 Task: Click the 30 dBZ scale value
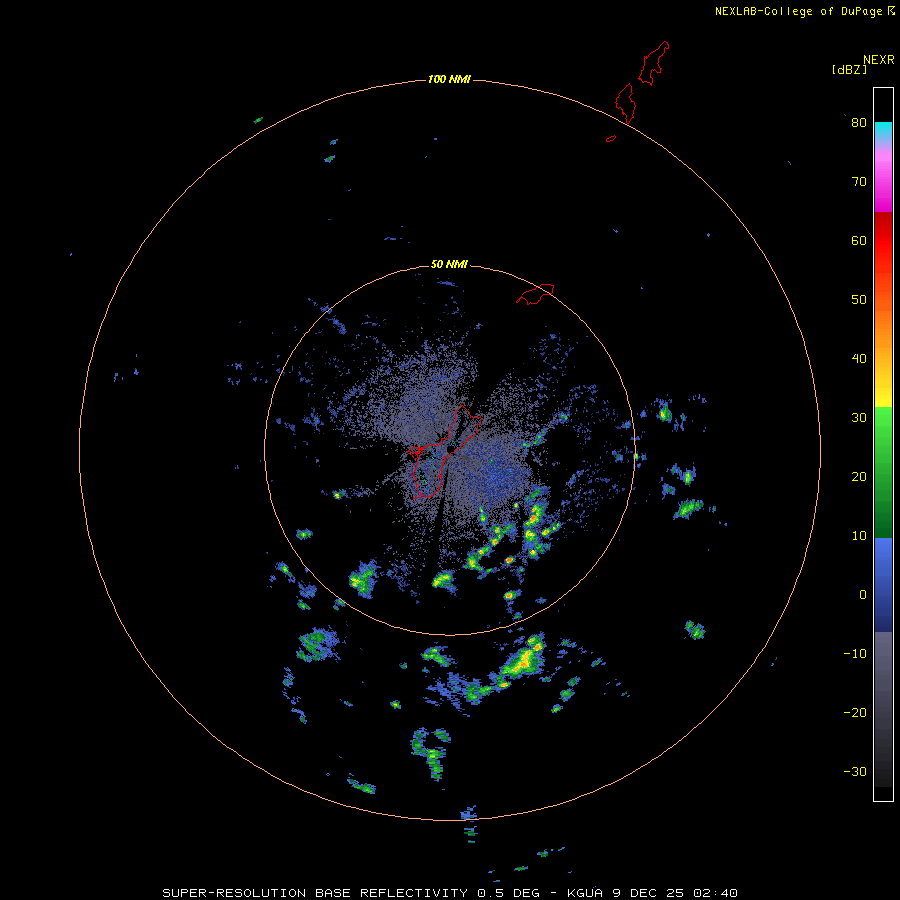859,417
